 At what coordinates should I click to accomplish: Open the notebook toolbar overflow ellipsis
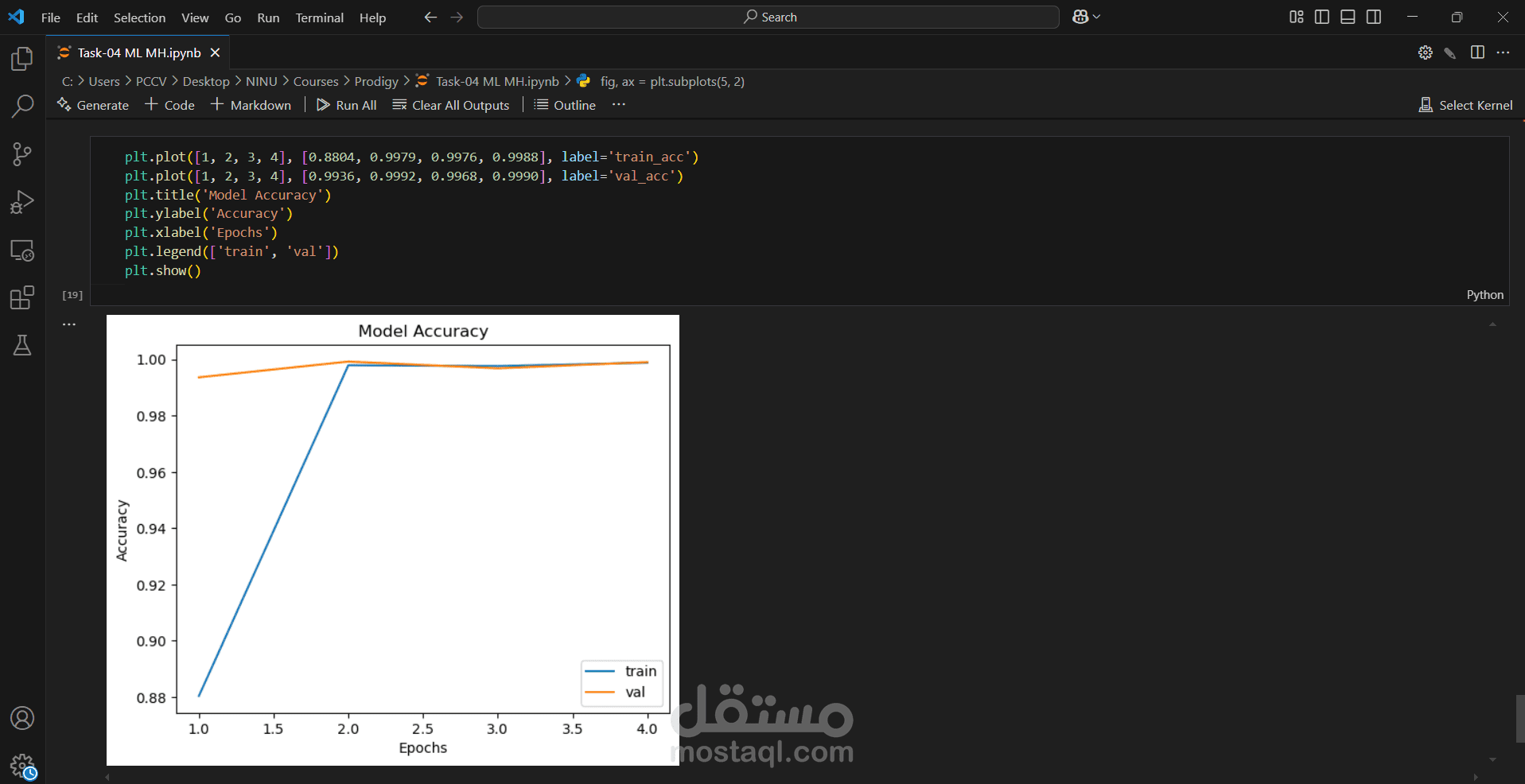pos(619,105)
